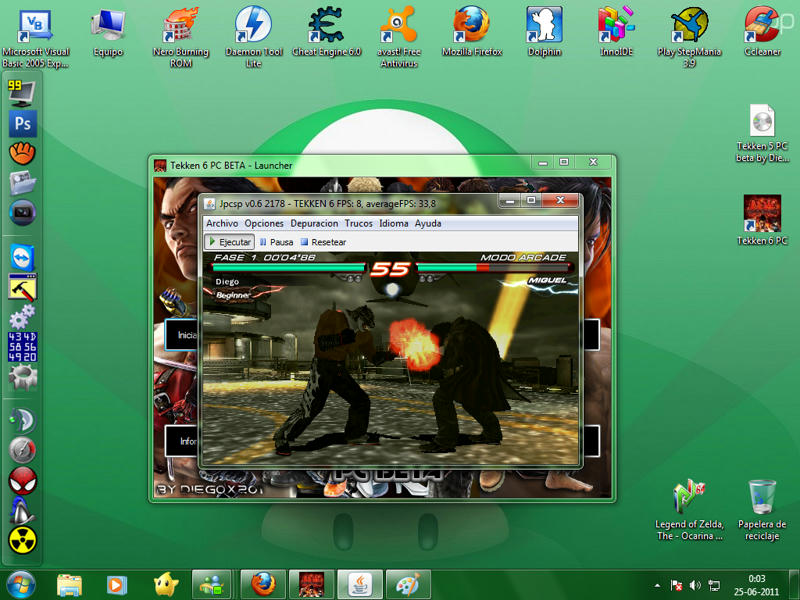Viewport: 800px width, 600px height.
Task: Click the 99 FPS monitor dock icon
Action: [x=21, y=93]
